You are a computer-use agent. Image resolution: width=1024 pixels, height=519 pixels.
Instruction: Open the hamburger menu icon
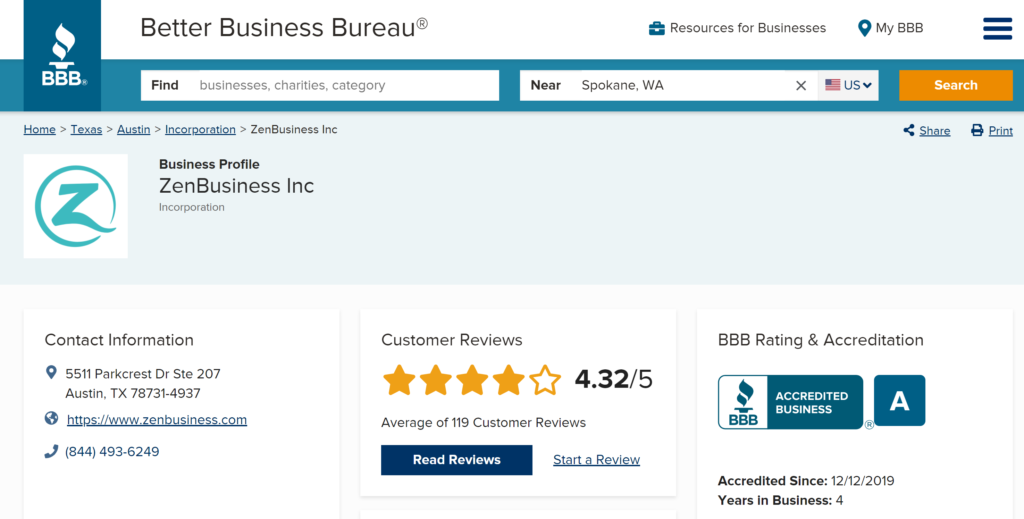click(997, 28)
